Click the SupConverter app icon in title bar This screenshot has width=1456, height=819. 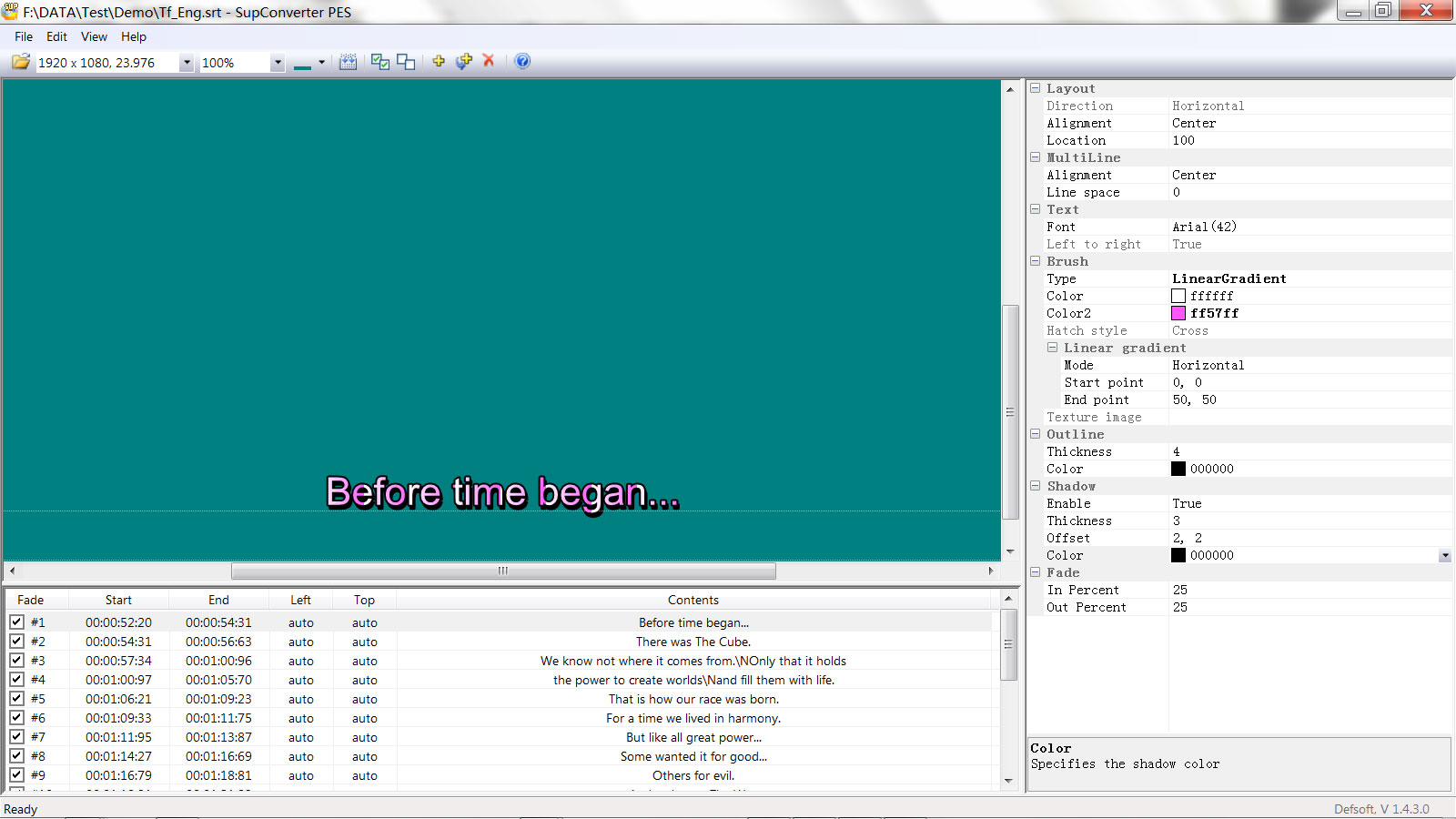click(x=10, y=11)
